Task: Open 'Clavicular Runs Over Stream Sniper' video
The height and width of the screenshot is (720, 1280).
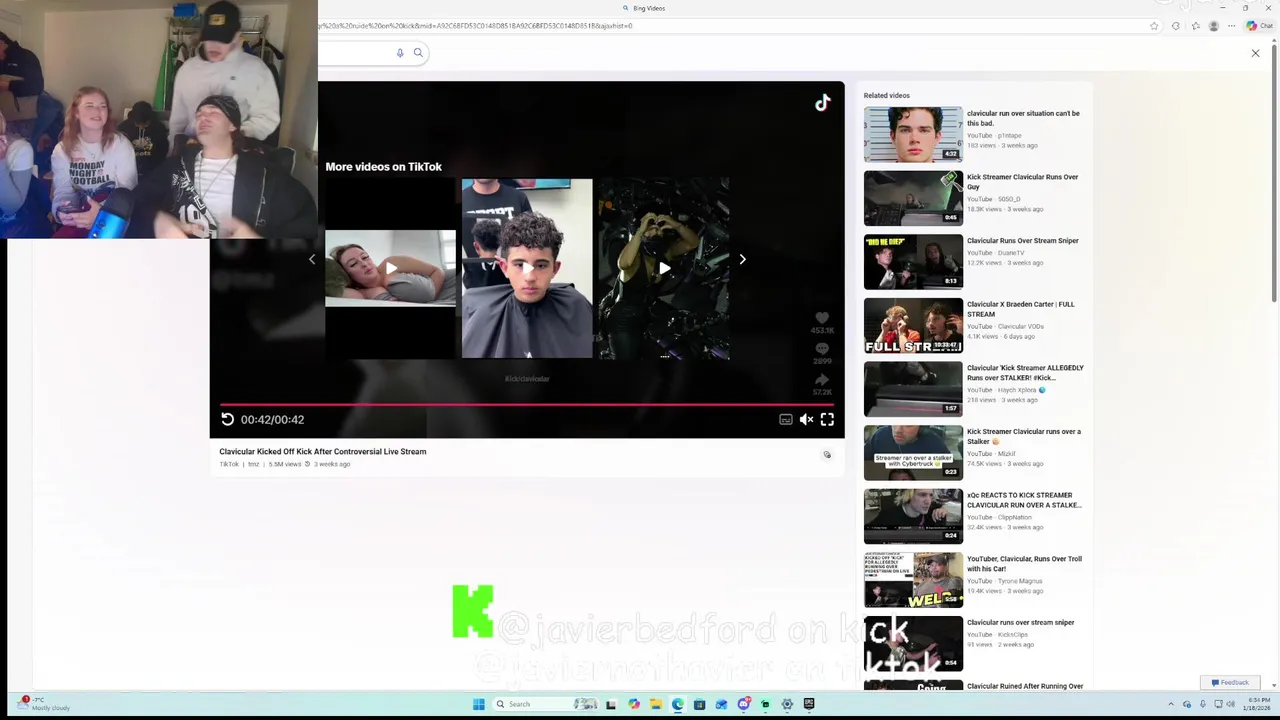Action: [1022, 241]
